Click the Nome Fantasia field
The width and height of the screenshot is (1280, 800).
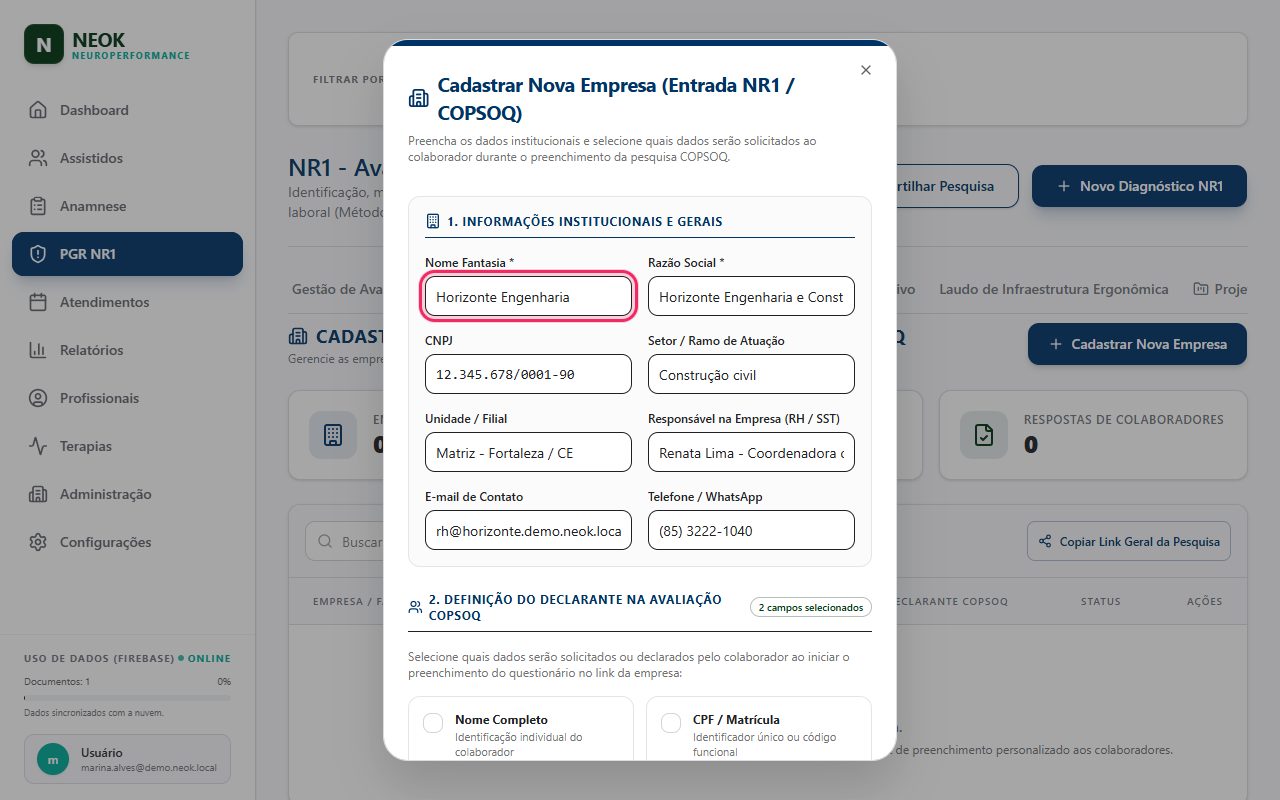tap(528, 297)
